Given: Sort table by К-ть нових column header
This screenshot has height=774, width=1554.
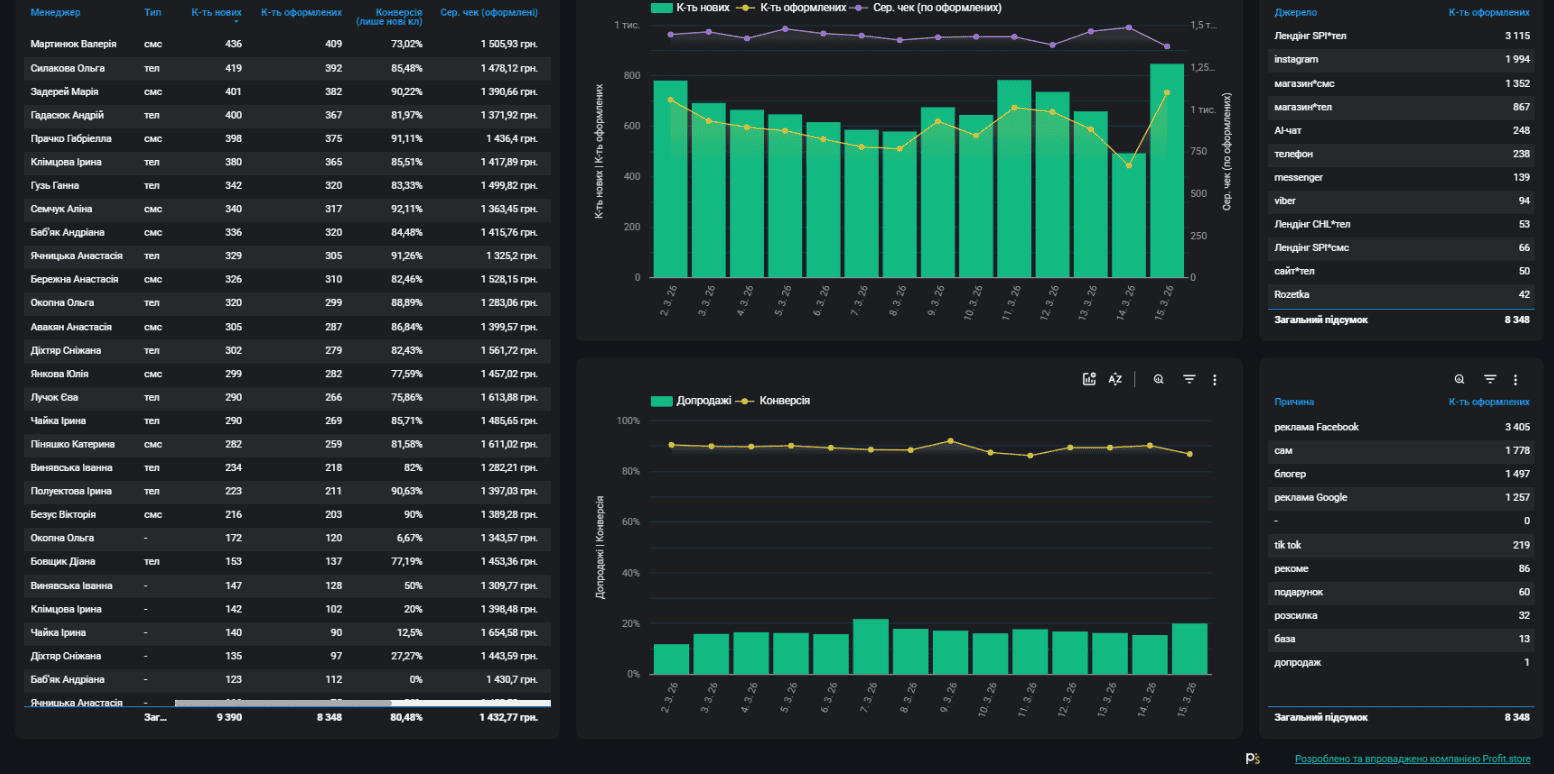Looking at the screenshot, I should tap(216, 12).
